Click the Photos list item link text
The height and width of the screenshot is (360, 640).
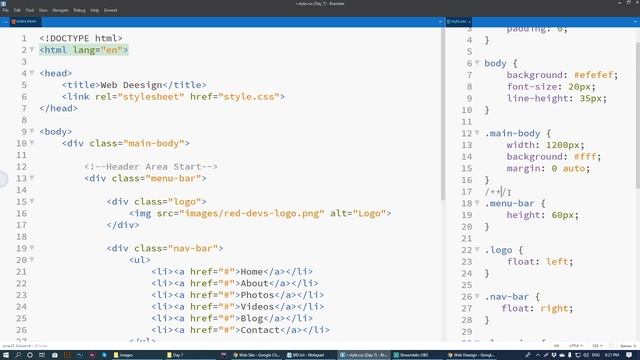tap(257, 295)
